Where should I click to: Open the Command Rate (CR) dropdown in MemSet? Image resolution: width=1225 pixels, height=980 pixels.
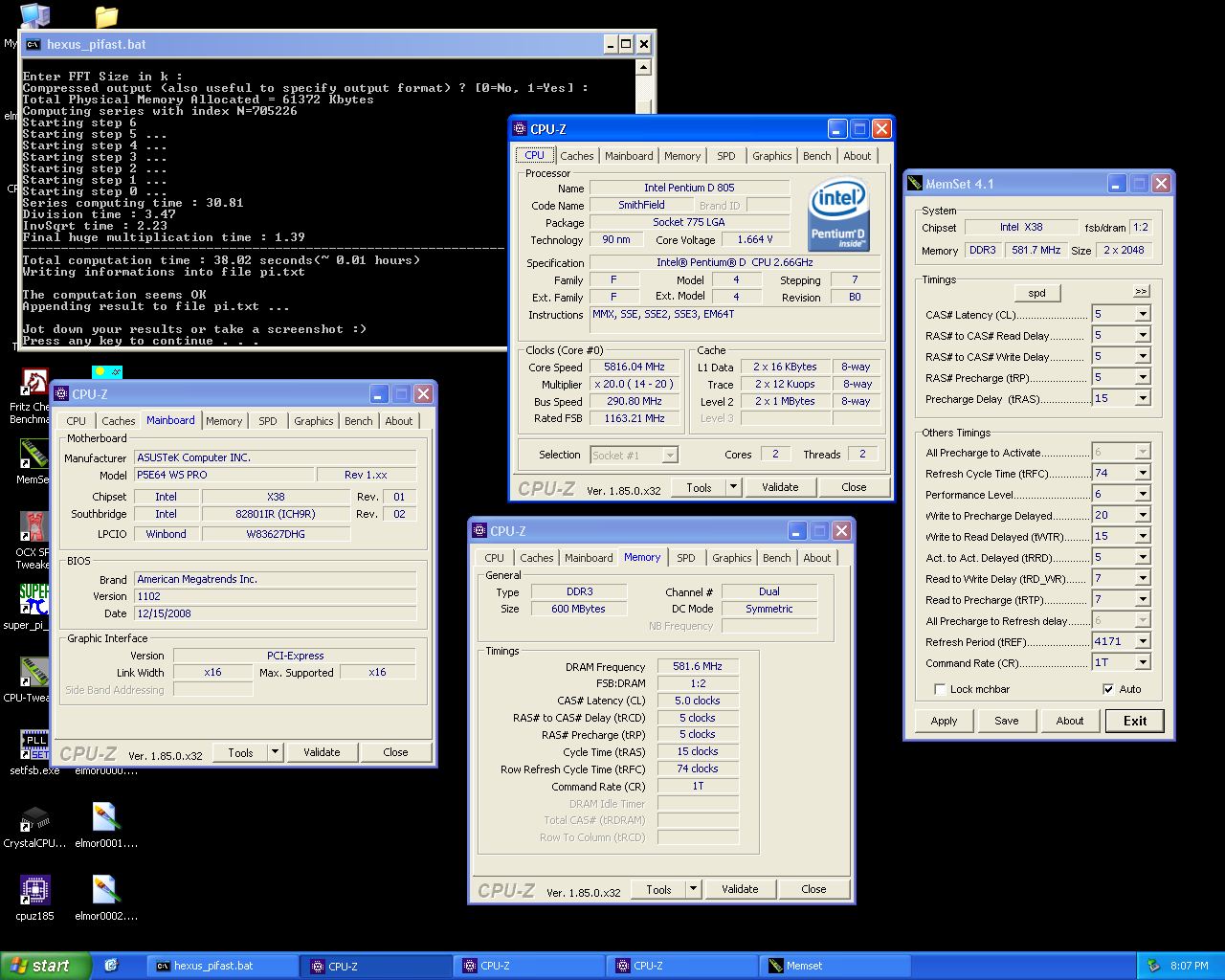(1143, 662)
